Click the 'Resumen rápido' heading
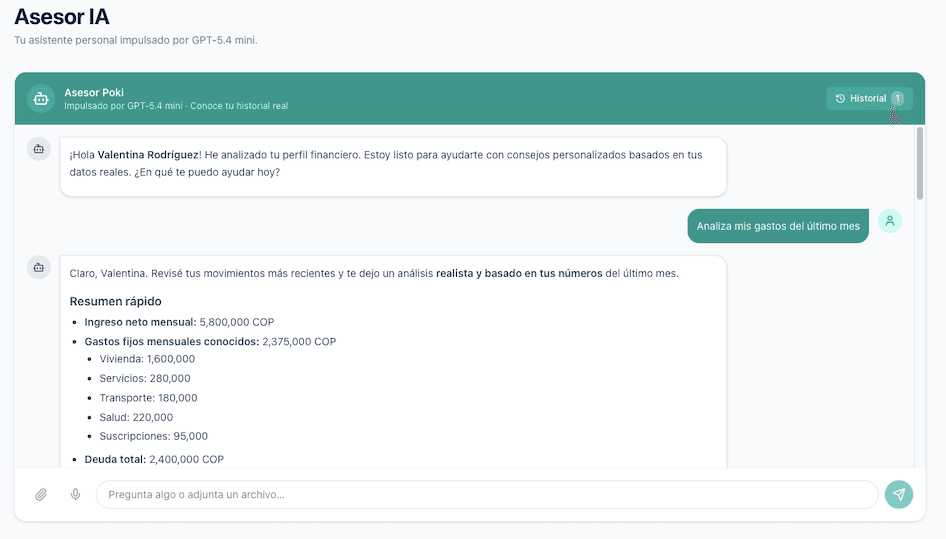Screen dimensions: 946x539 coord(115,301)
